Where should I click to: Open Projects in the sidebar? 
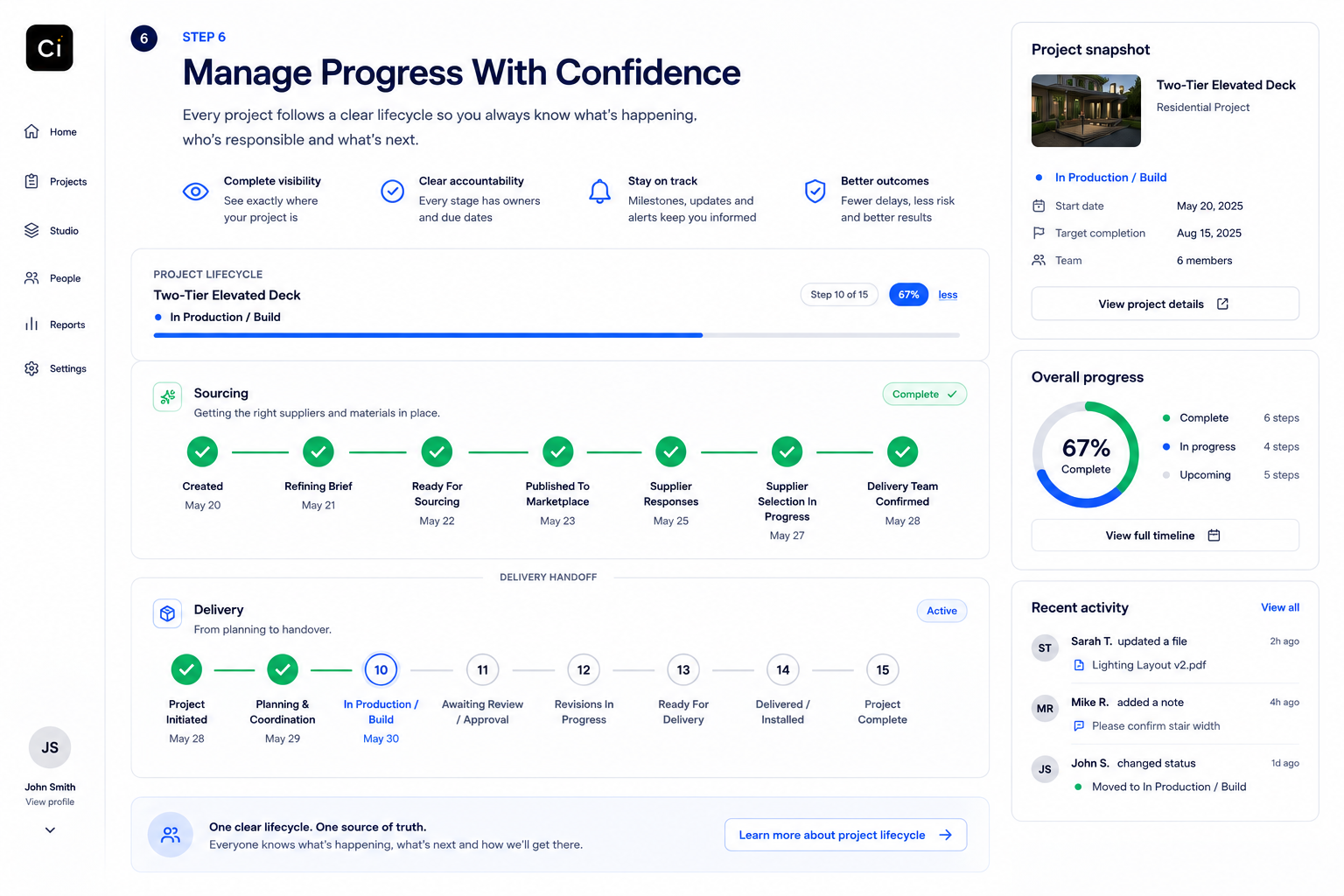(56, 182)
